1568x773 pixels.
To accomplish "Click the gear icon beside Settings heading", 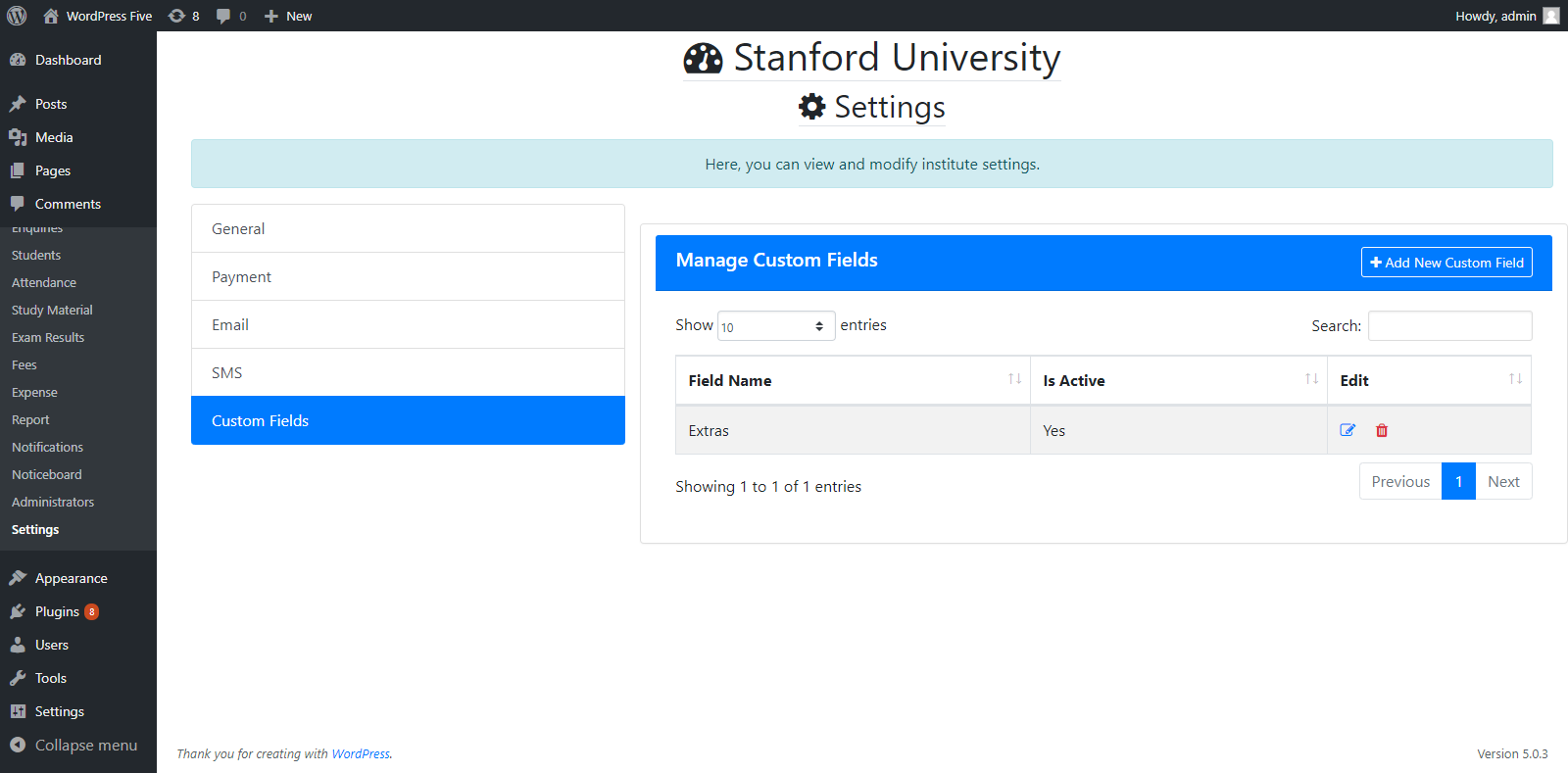I will (x=812, y=106).
